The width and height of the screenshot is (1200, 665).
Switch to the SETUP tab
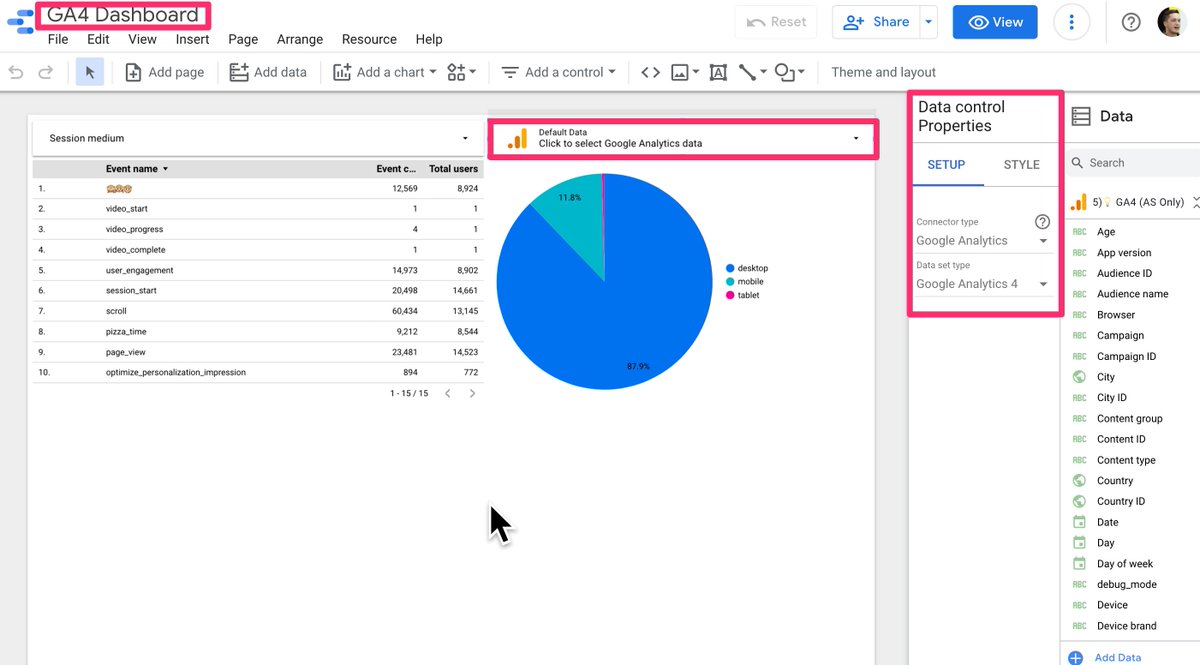946,164
